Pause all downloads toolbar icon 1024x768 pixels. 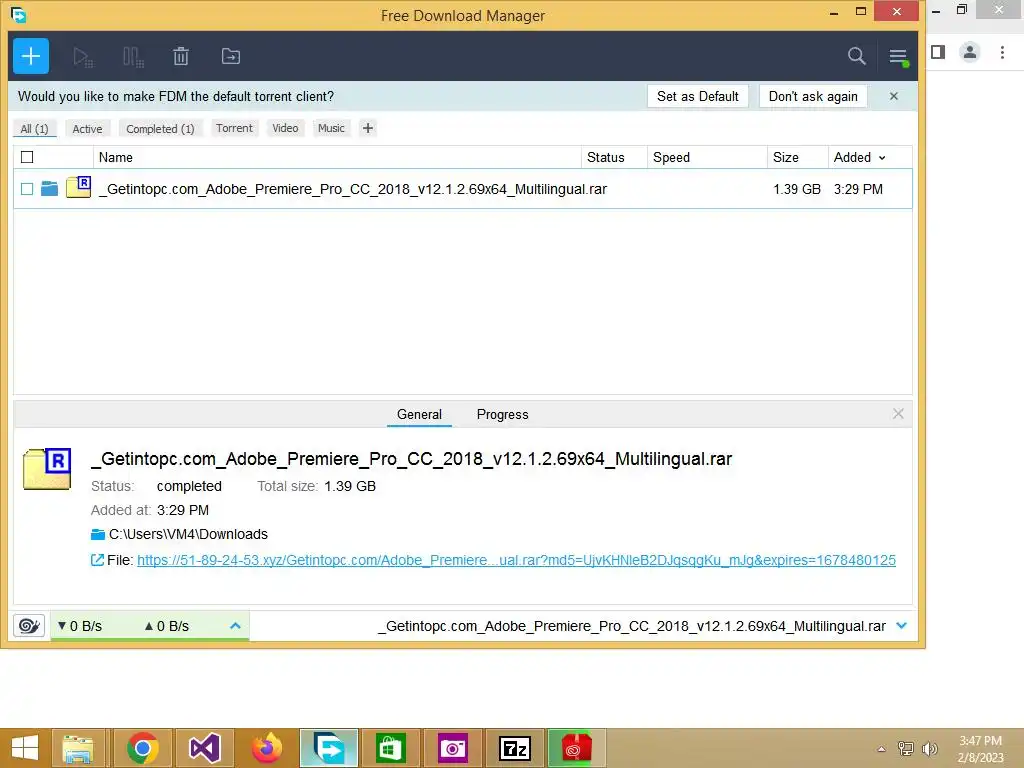(133, 57)
